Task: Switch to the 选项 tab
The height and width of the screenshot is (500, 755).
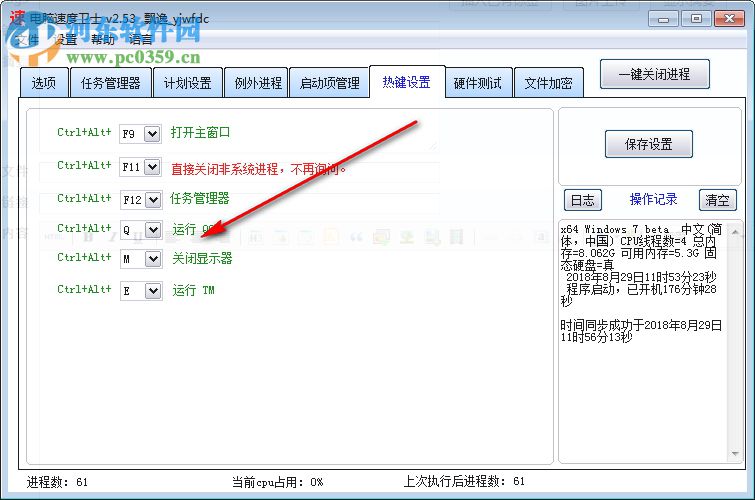Action: pyautogui.click(x=44, y=83)
